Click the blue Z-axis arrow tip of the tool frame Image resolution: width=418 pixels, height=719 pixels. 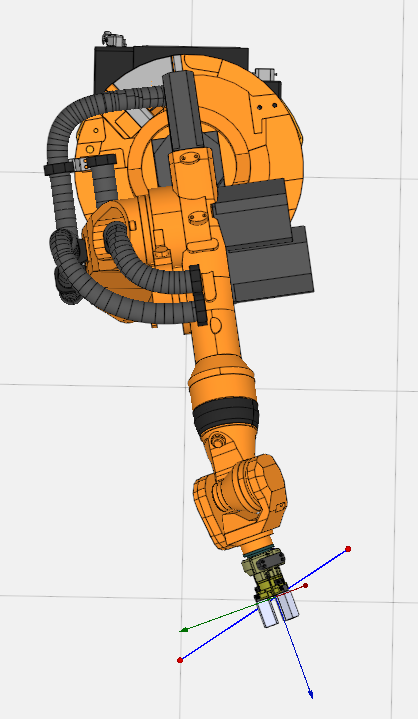tap(311, 694)
